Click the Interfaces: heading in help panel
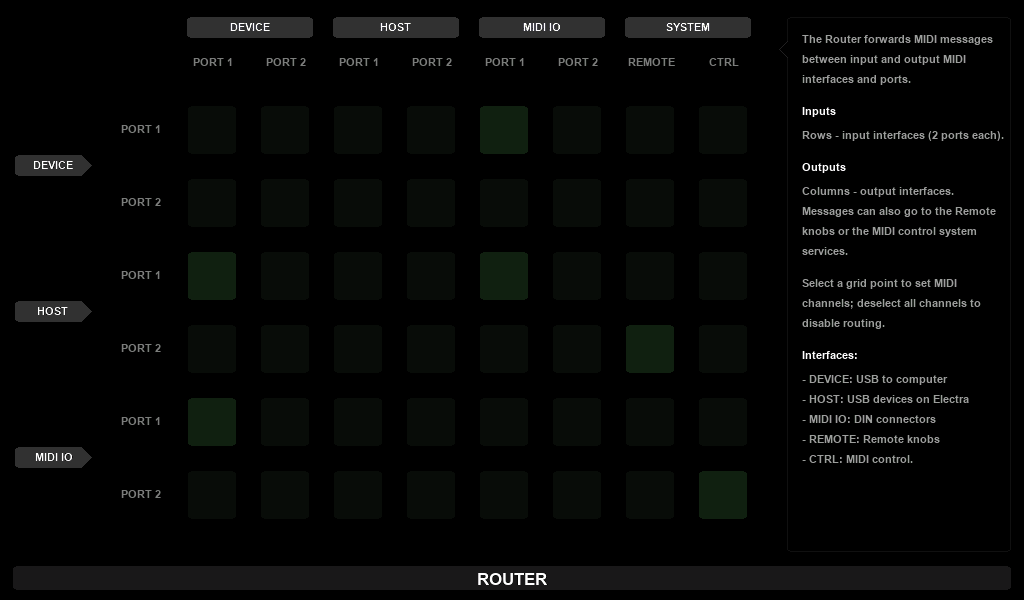 point(830,356)
